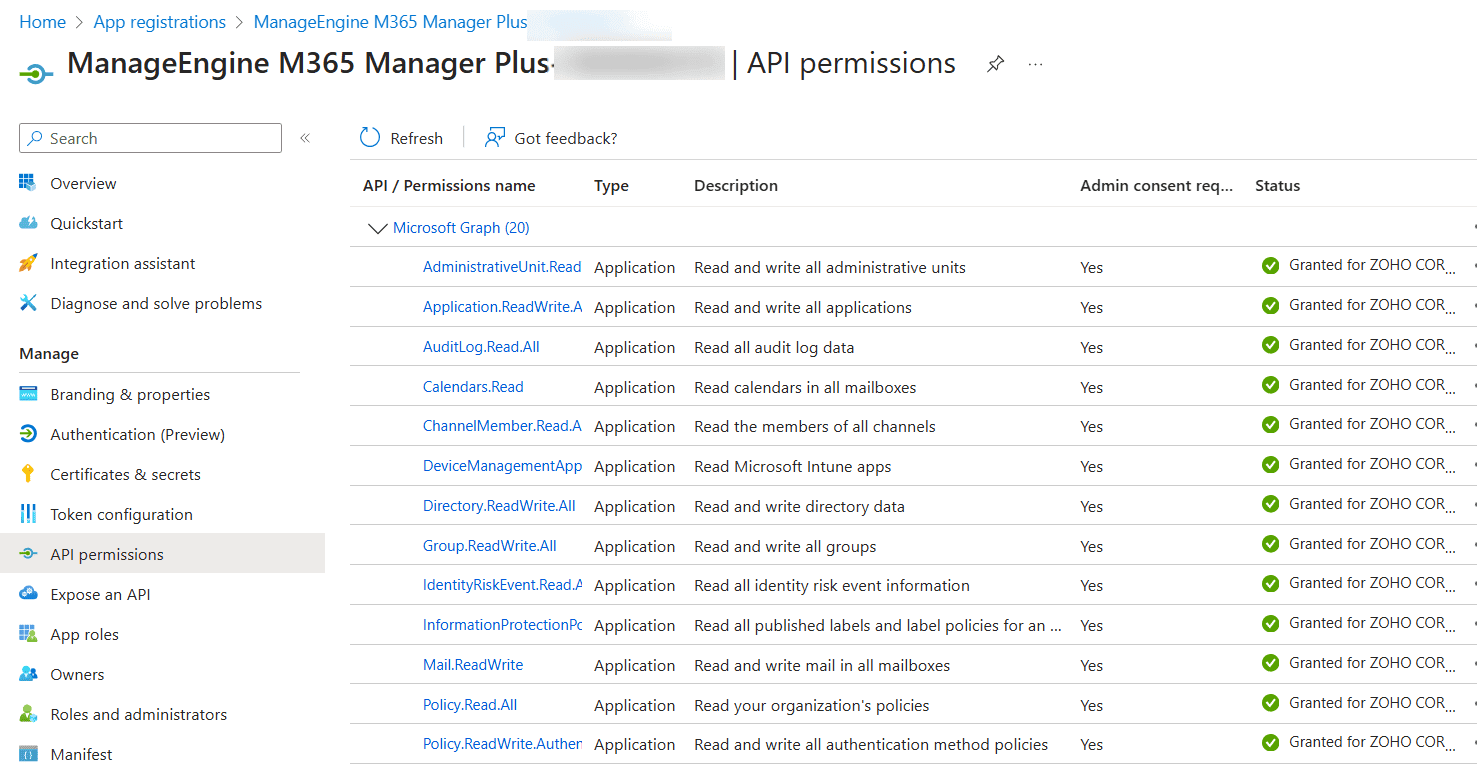Image resolution: width=1477 pixels, height=772 pixels.
Task: Click the Token configuration icon
Action: pos(29,514)
